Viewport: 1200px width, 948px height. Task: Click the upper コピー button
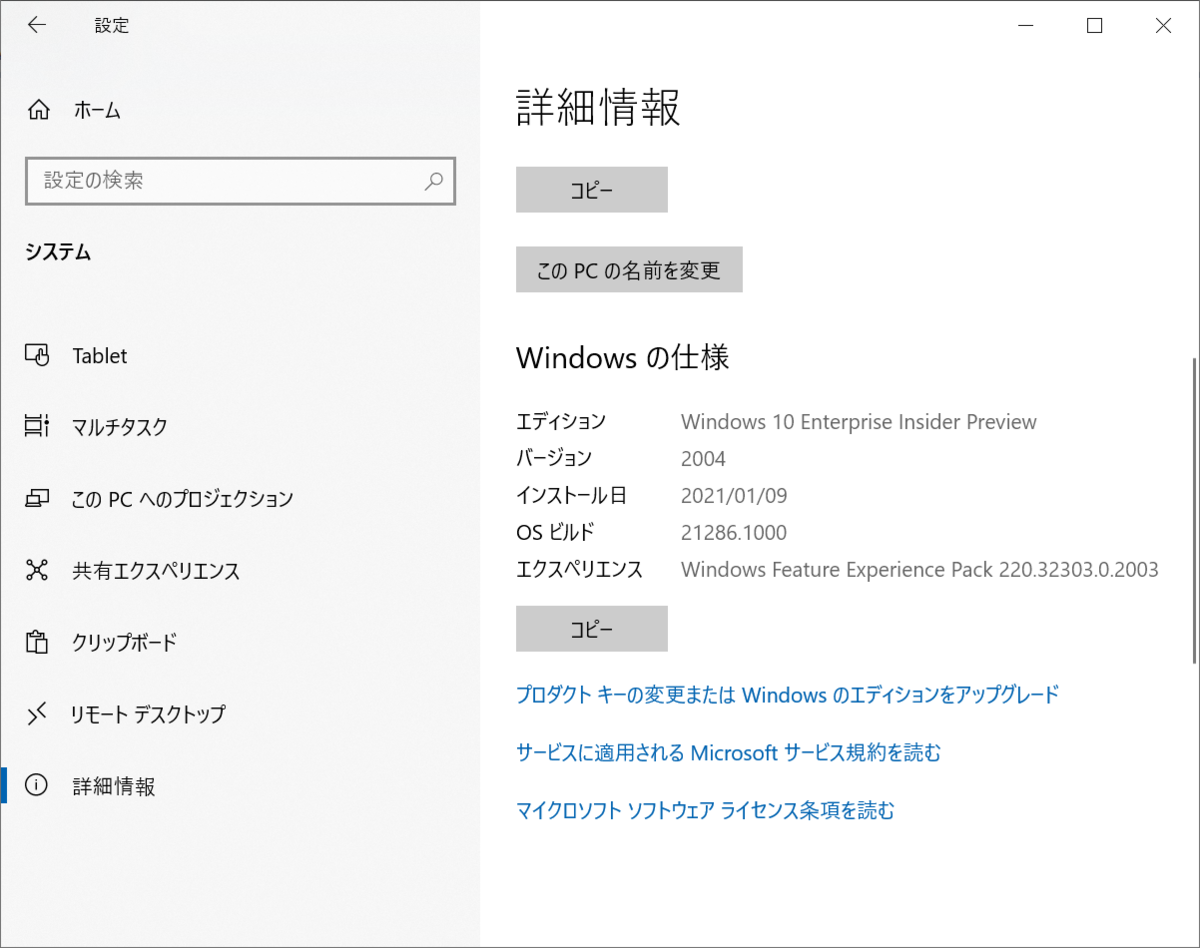(592, 190)
